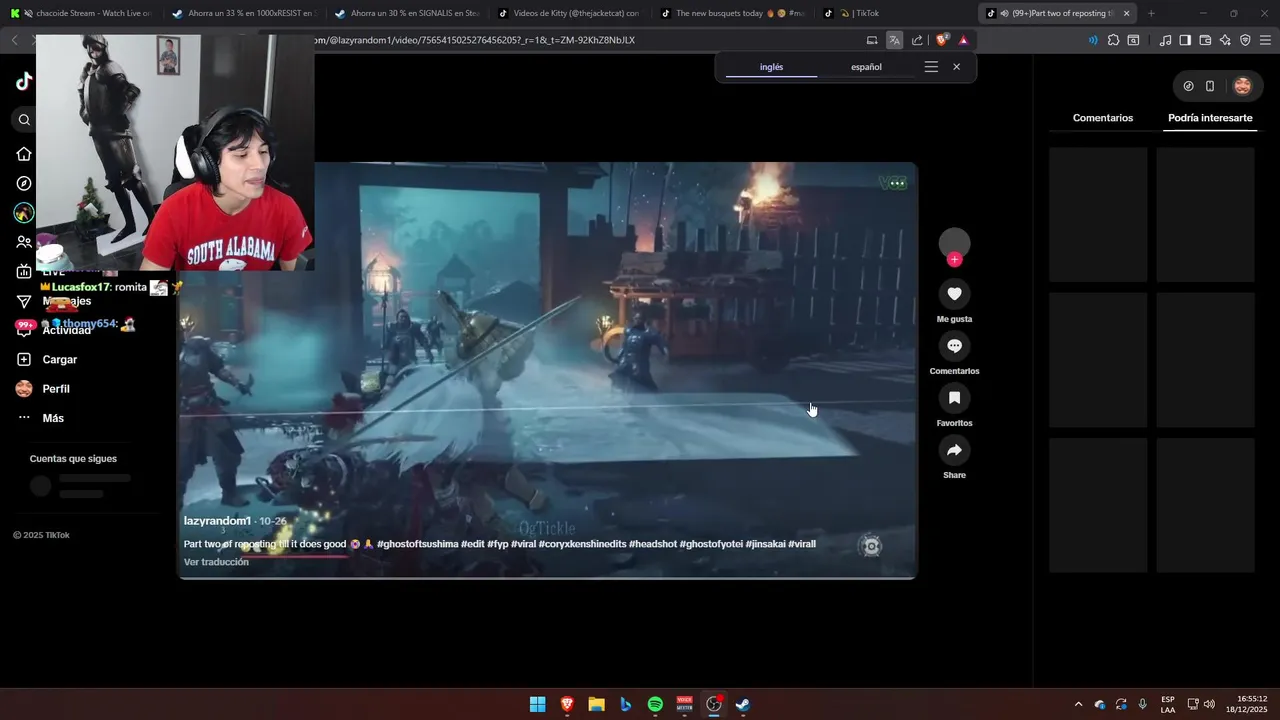The height and width of the screenshot is (720, 1280).
Task: Click the translate icon in address bar
Action: tap(894, 40)
